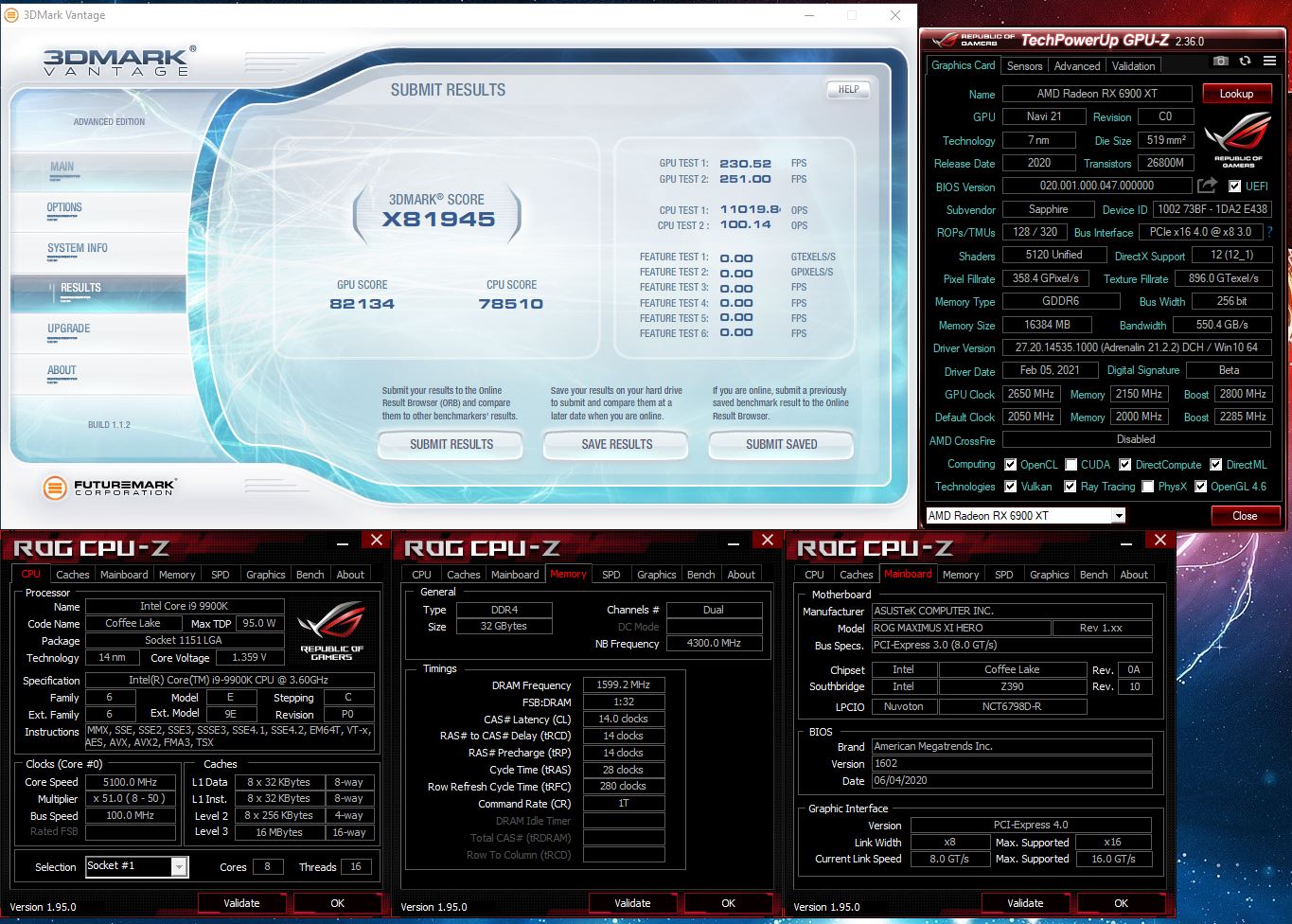Click the GPU name field AMD Radeon RX 6900 XT
The height and width of the screenshot is (924, 1292).
click(x=1097, y=94)
